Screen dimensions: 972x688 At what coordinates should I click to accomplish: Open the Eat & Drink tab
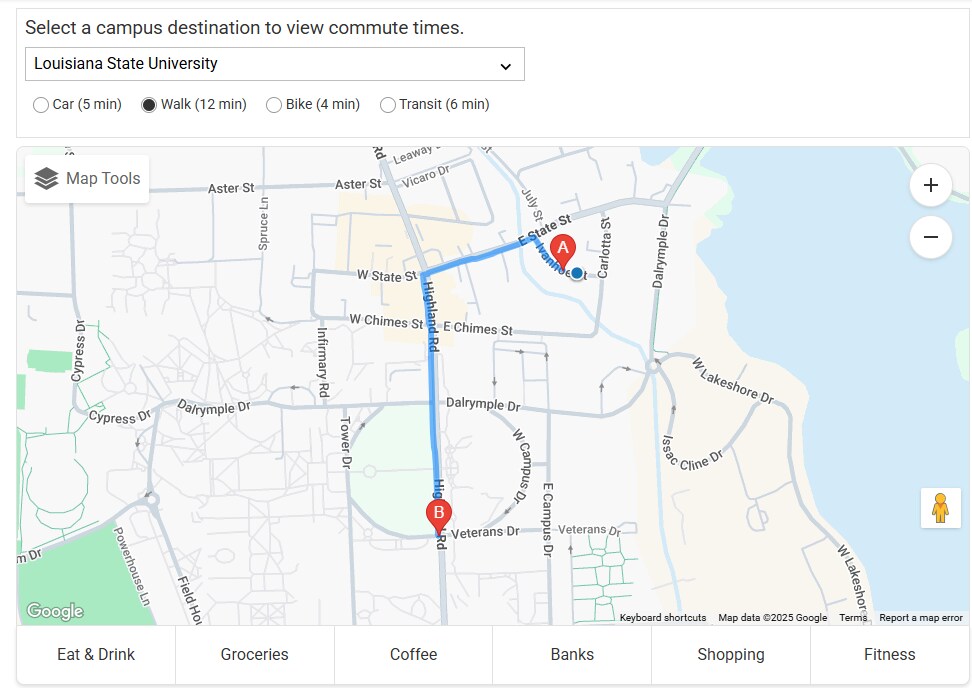[96, 655]
